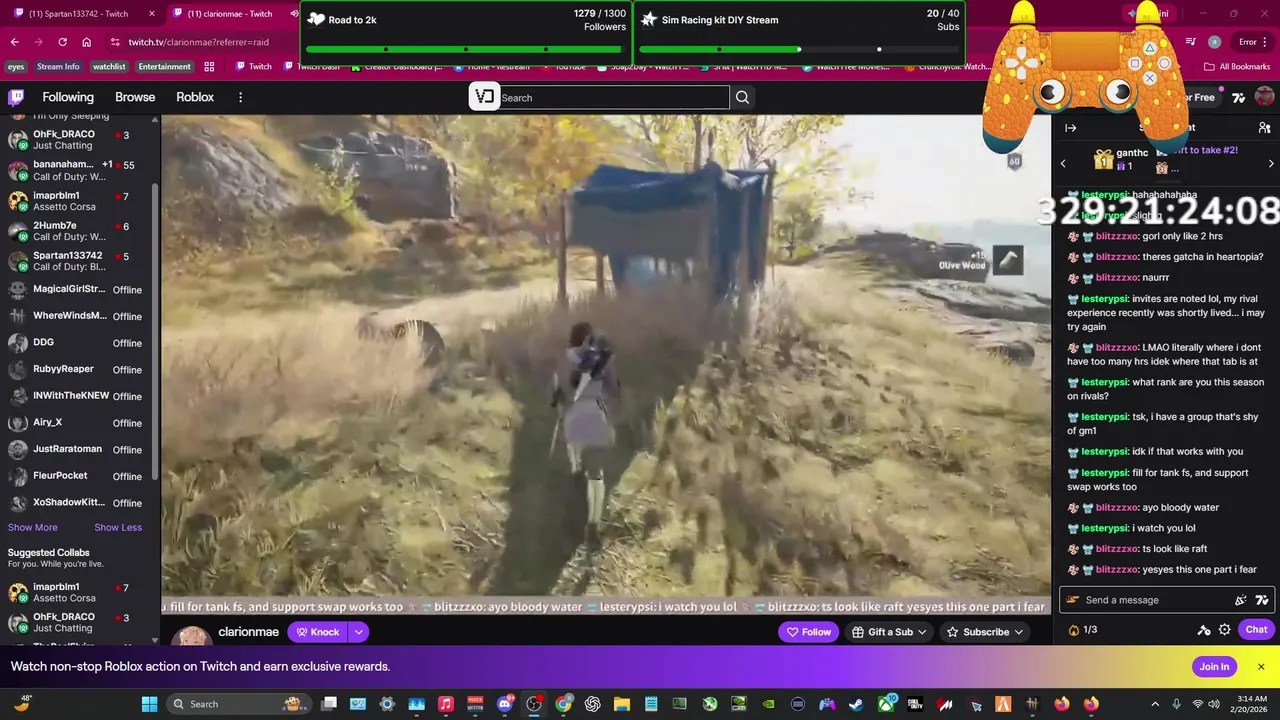The width and height of the screenshot is (1280, 720).
Task: Click the search magnifier button
Action: pyautogui.click(x=742, y=97)
